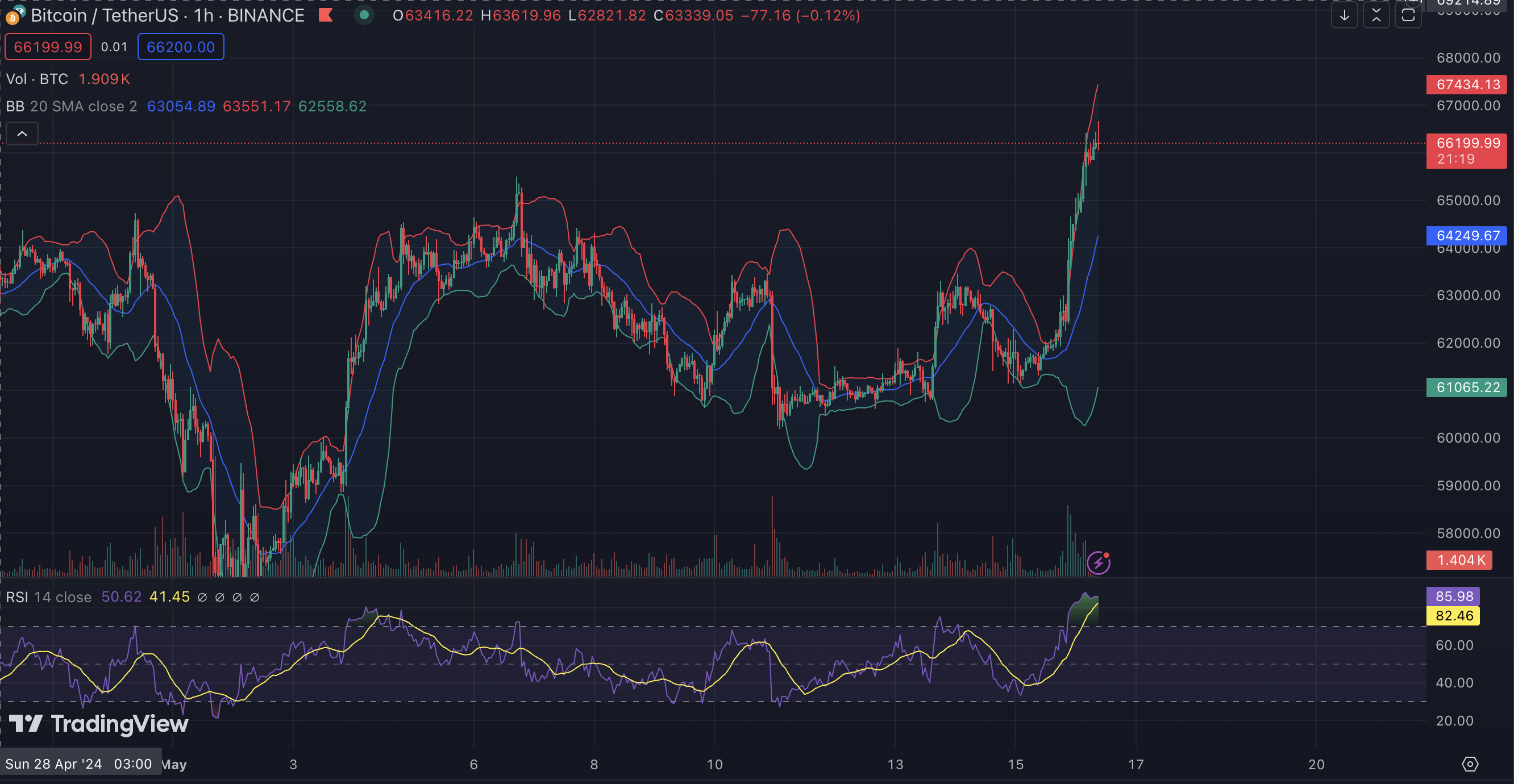
Task: Click the green 61065.22 price axis label
Action: click(1466, 387)
